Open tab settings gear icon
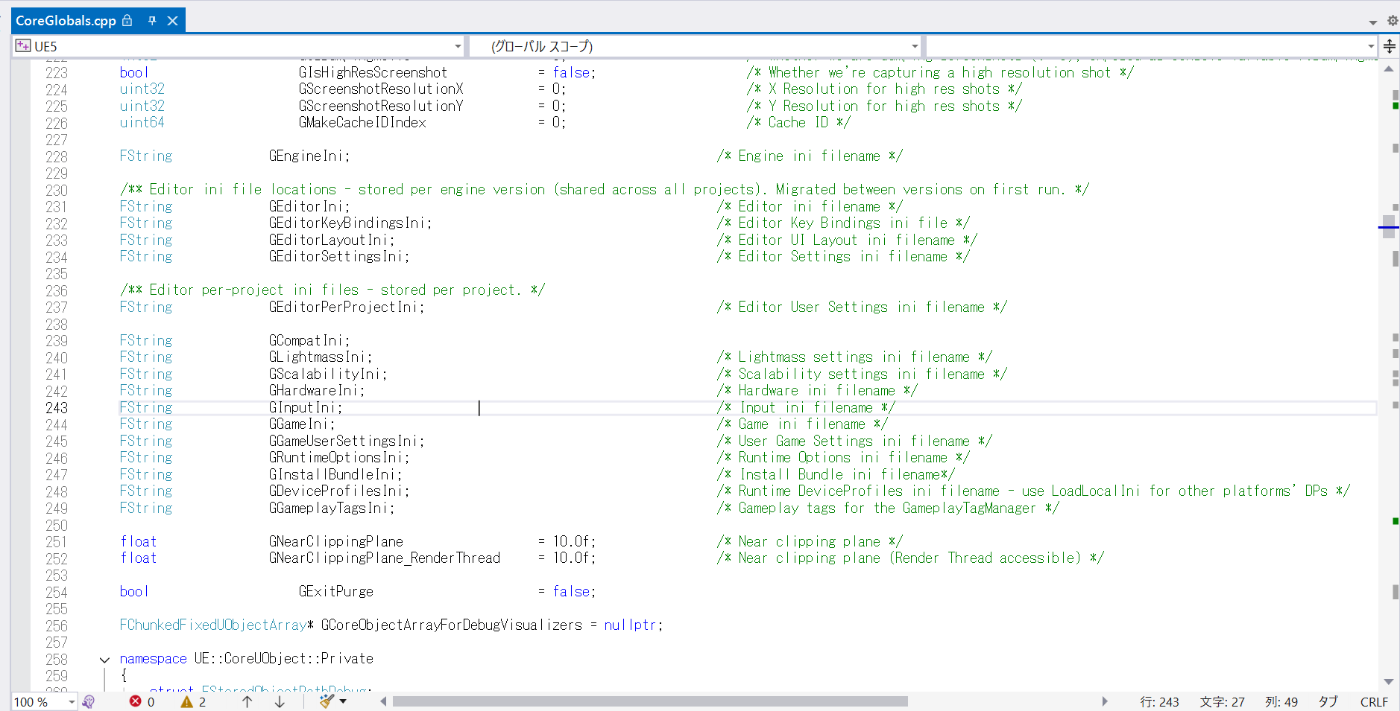 coord(1391,20)
